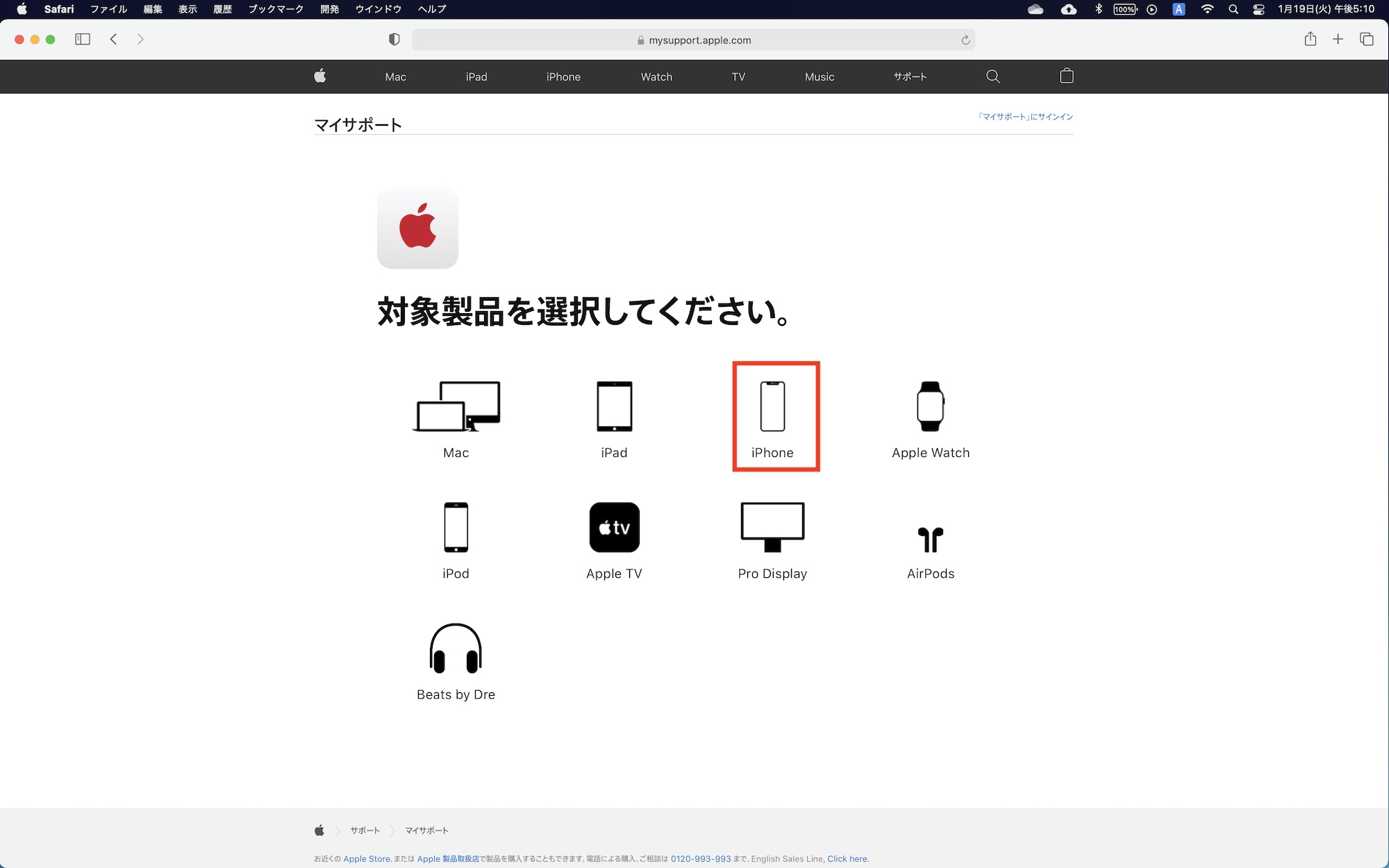The image size is (1389, 868).
Task: Click the Safari privacy shield icon
Action: point(394,40)
